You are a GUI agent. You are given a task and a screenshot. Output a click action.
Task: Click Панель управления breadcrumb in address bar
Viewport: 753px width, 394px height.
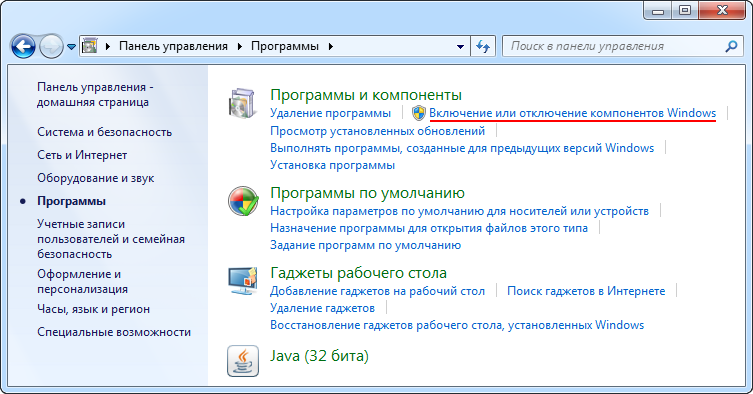click(x=173, y=46)
